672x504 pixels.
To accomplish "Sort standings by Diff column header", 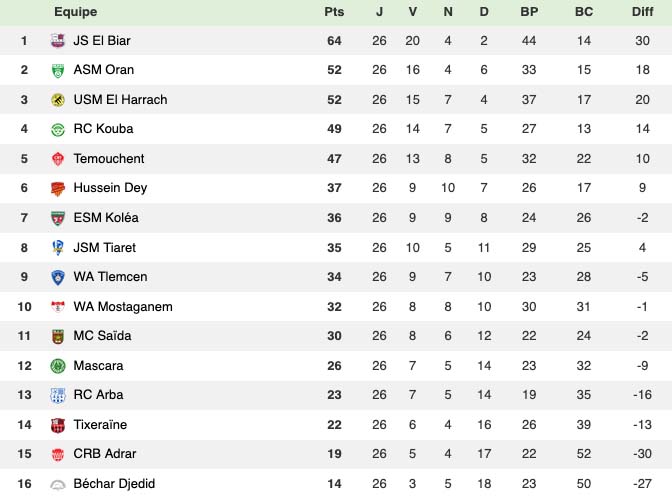I will (642, 12).
